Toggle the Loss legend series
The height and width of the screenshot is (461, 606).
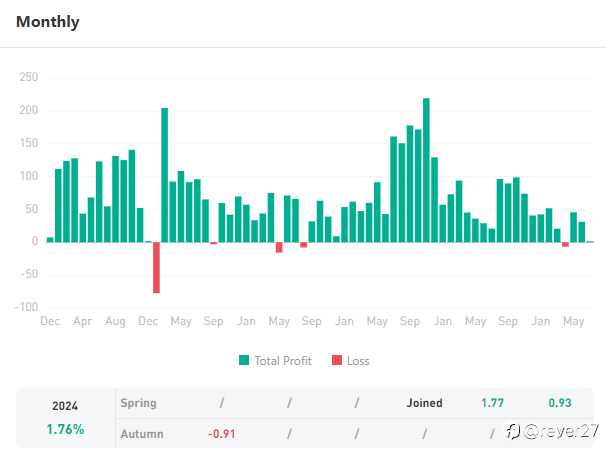click(x=358, y=360)
